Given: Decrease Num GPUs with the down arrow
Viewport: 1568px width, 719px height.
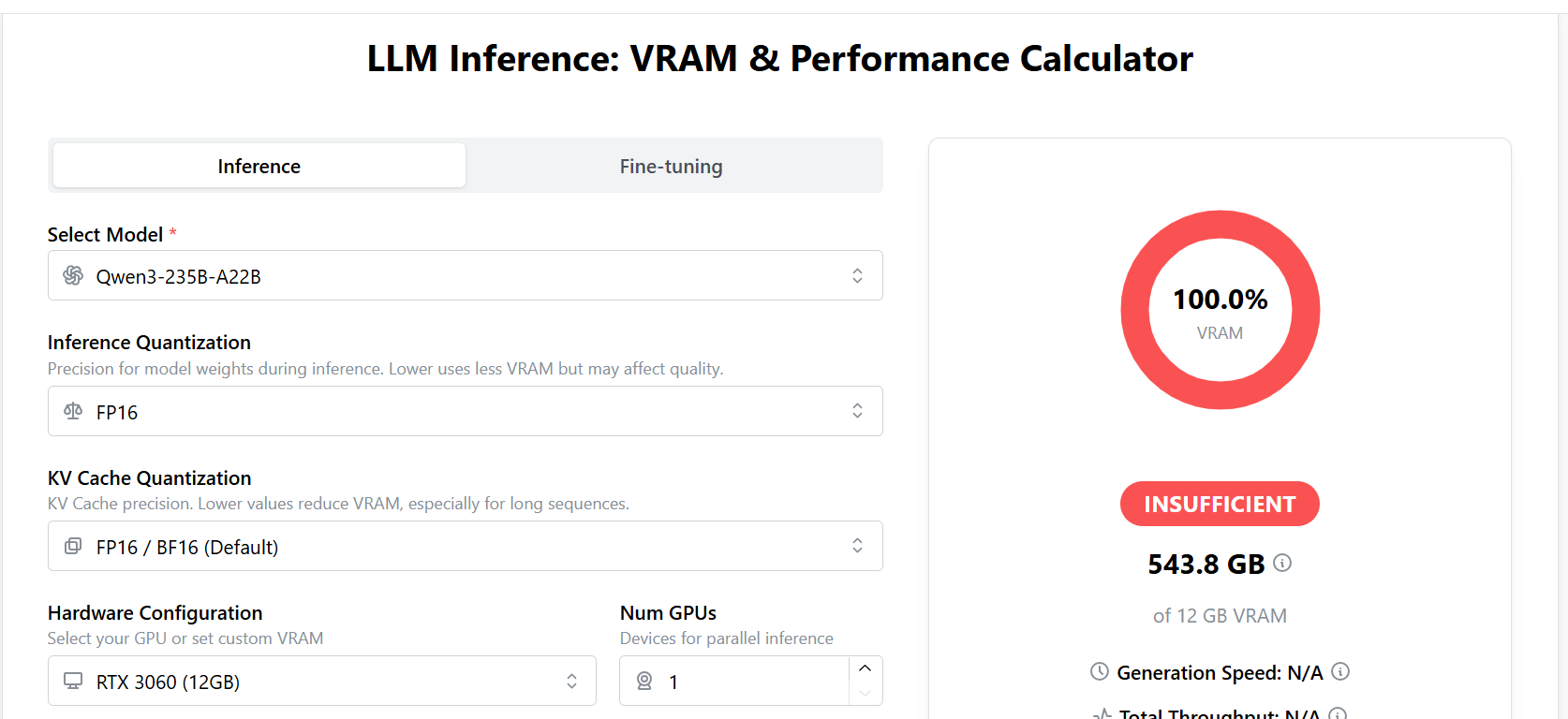Looking at the screenshot, I should tap(865, 693).
